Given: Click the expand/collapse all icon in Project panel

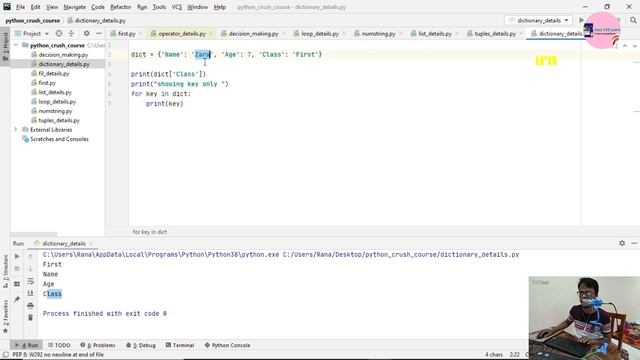Looking at the screenshot, I should [x=71, y=33].
